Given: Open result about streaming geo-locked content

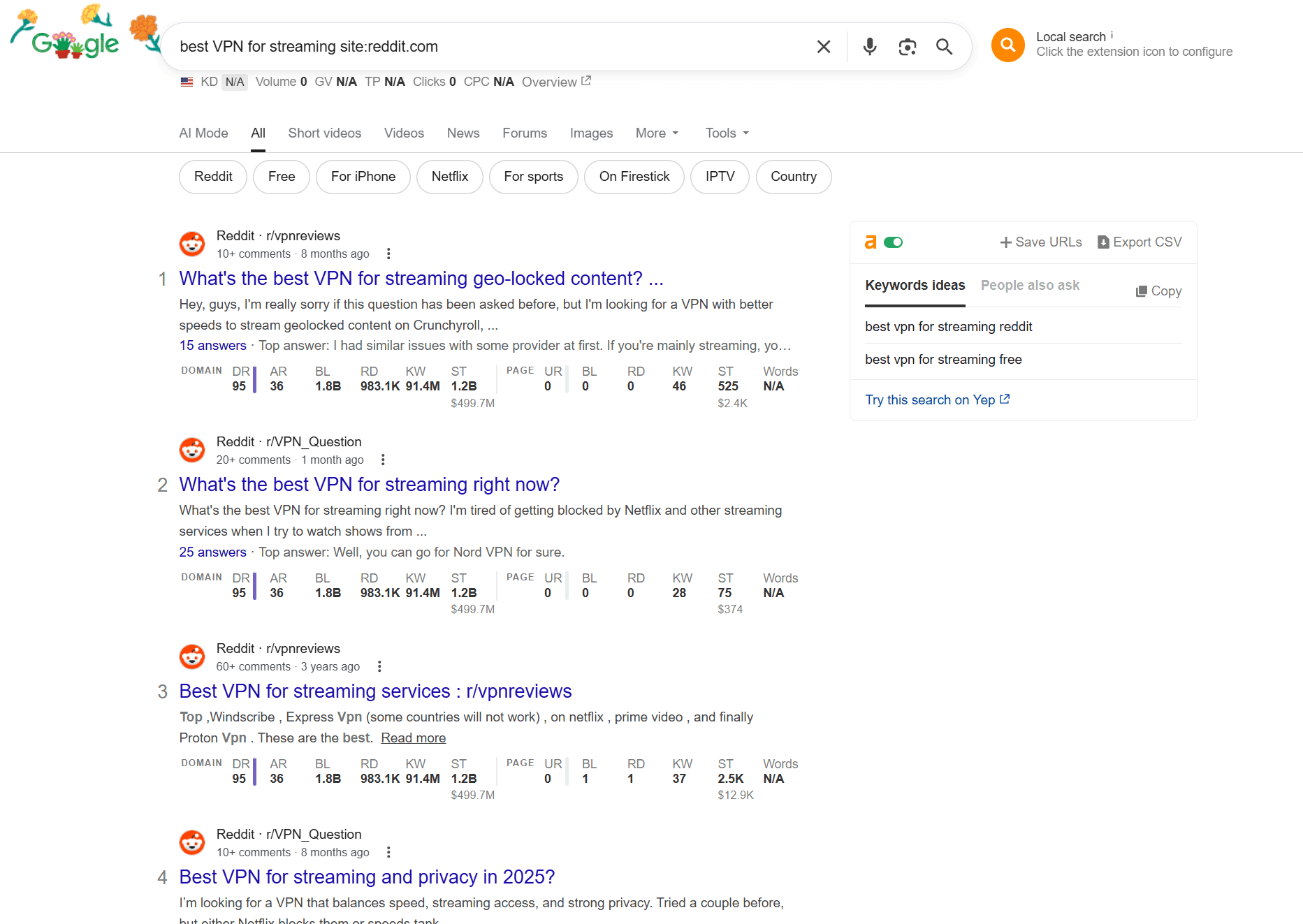Looking at the screenshot, I should 421,278.
